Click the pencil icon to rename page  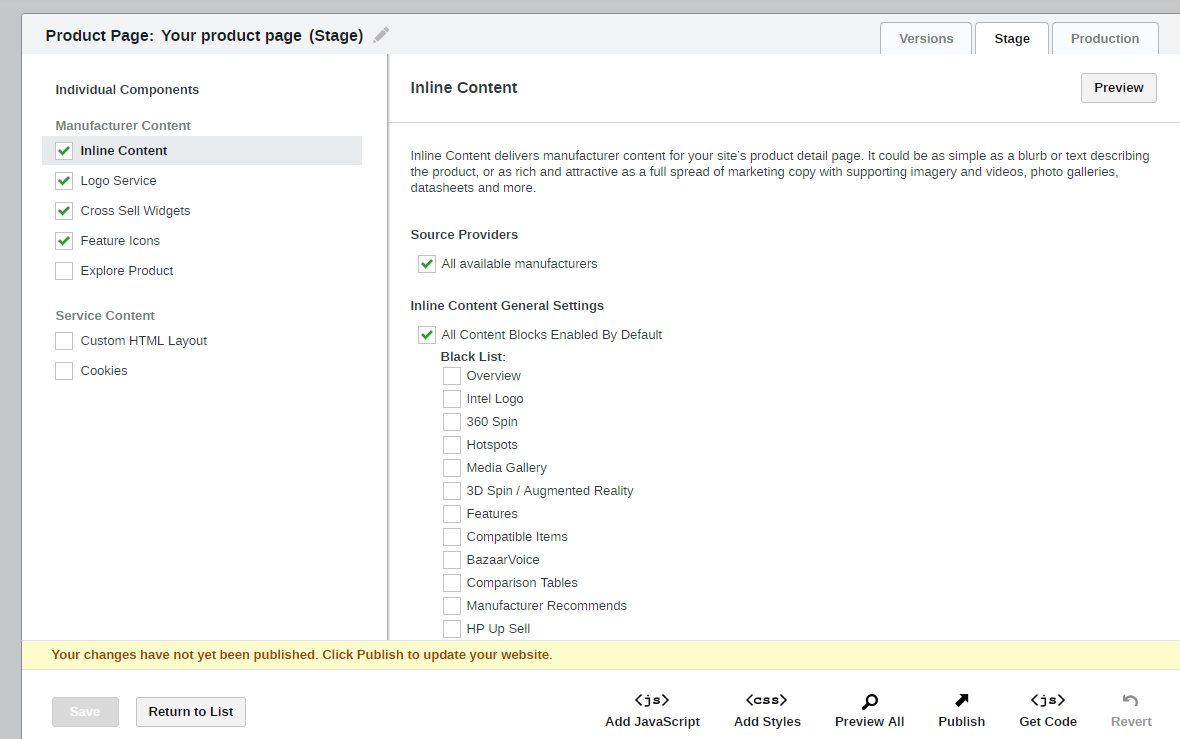[x=382, y=35]
